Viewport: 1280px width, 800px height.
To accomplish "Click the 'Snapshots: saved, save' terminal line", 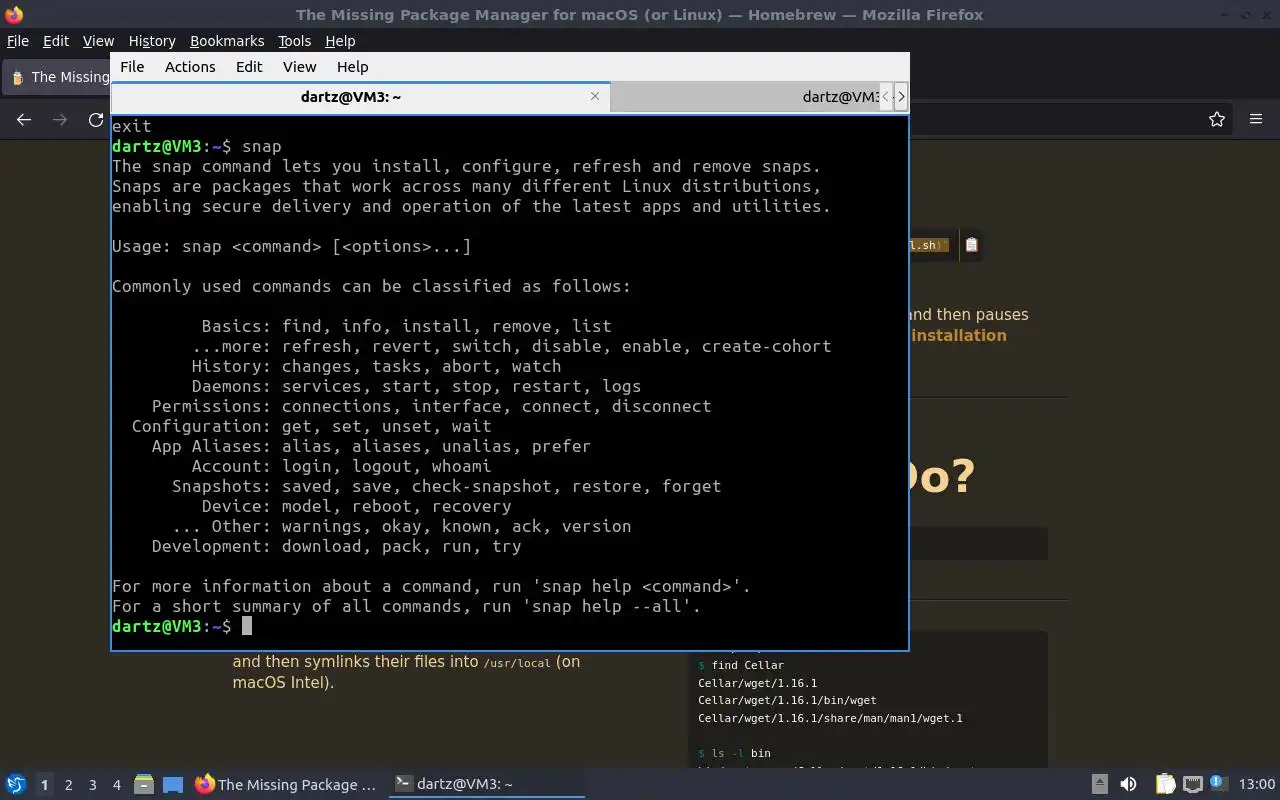I will coord(446,486).
